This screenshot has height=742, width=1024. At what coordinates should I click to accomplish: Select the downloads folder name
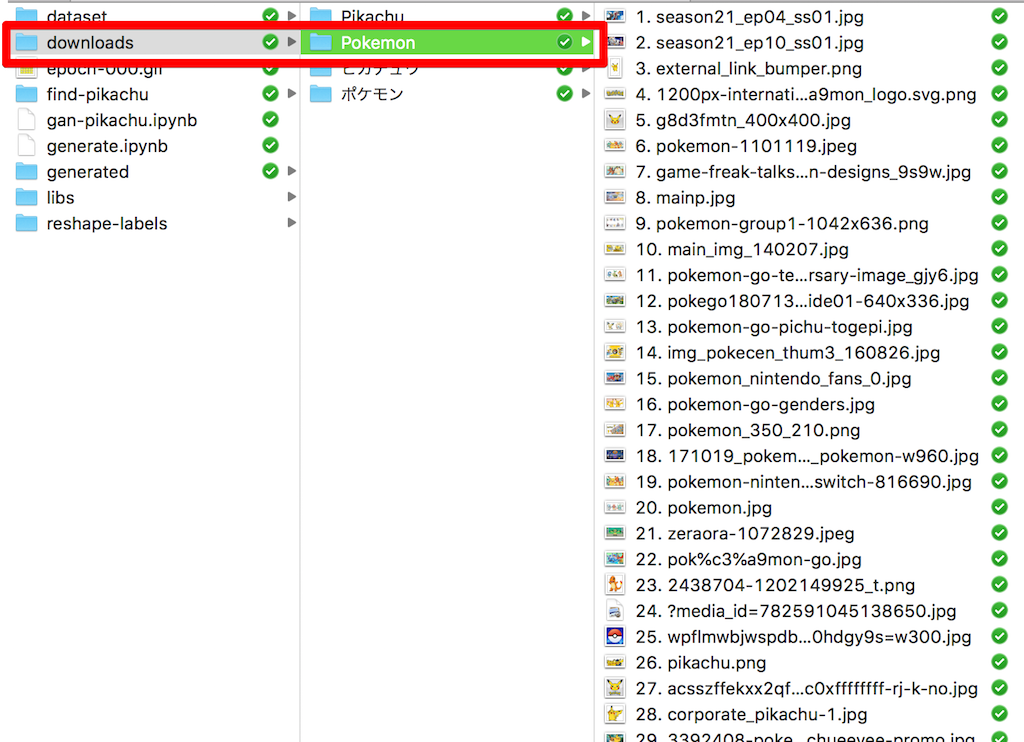90,43
